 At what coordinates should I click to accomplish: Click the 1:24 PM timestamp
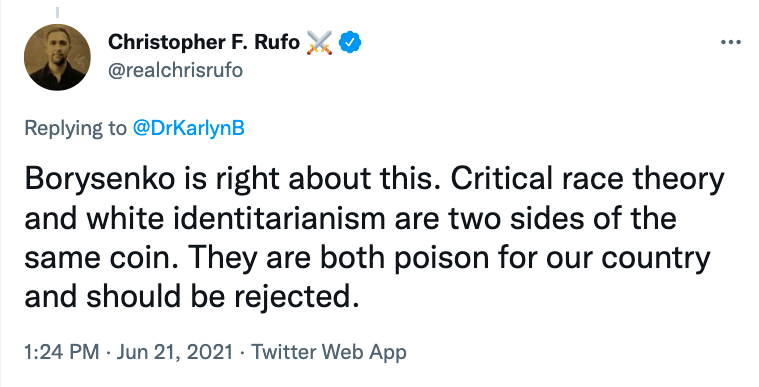click(x=62, y=352)
